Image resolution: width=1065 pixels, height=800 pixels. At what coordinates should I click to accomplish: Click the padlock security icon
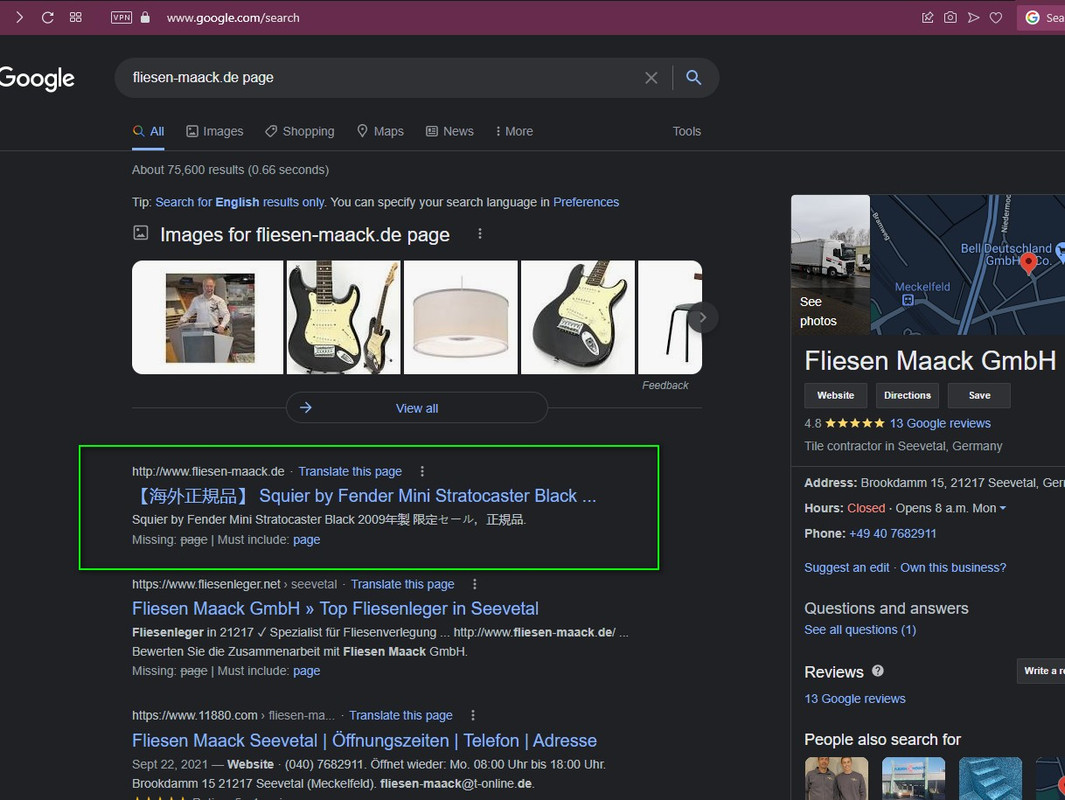(x=145, y=18)
